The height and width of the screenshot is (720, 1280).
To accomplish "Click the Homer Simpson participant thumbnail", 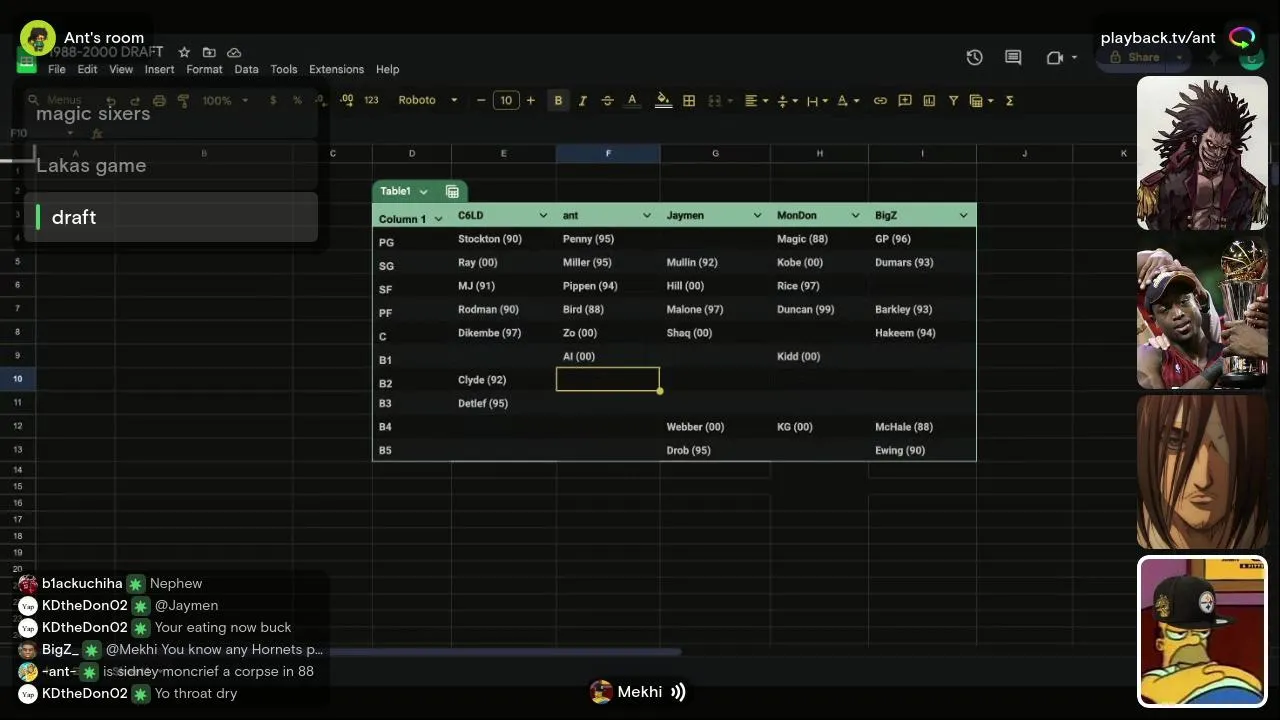I will point(1202,632).
